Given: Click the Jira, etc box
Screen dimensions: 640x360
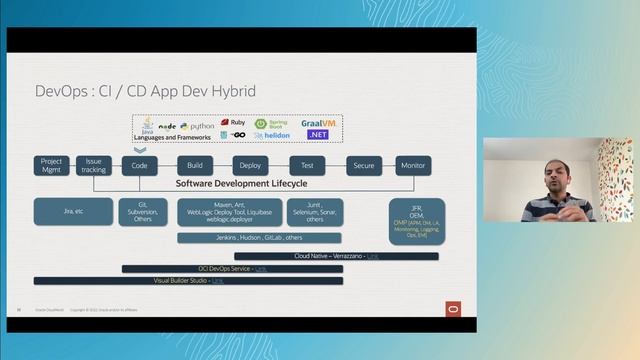Looking at the screenshot, I should point(73,211).
